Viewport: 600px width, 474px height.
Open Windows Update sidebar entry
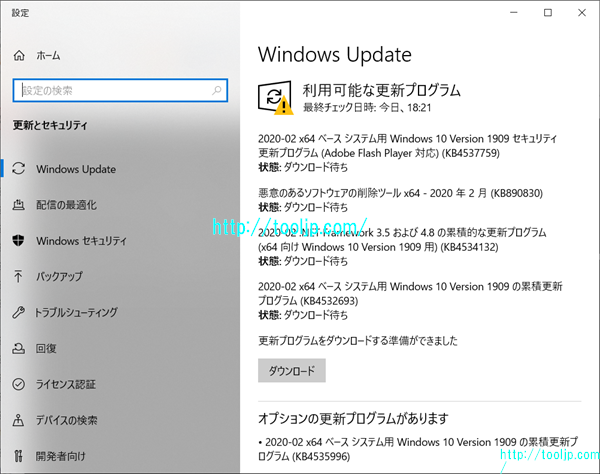(x=76, y=169)
